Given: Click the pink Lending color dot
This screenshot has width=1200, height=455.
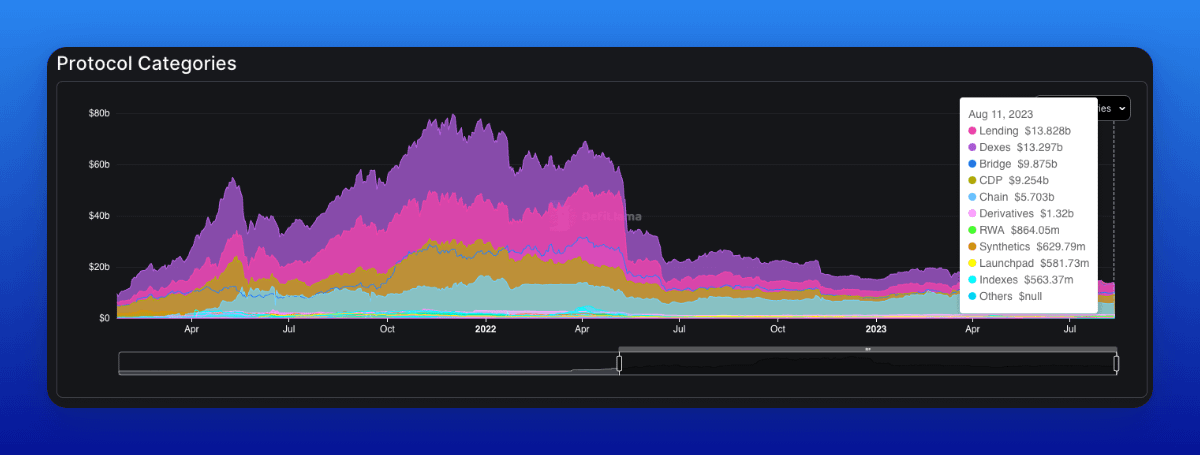Looking at the screenshot, I should [x=973, y=131].
